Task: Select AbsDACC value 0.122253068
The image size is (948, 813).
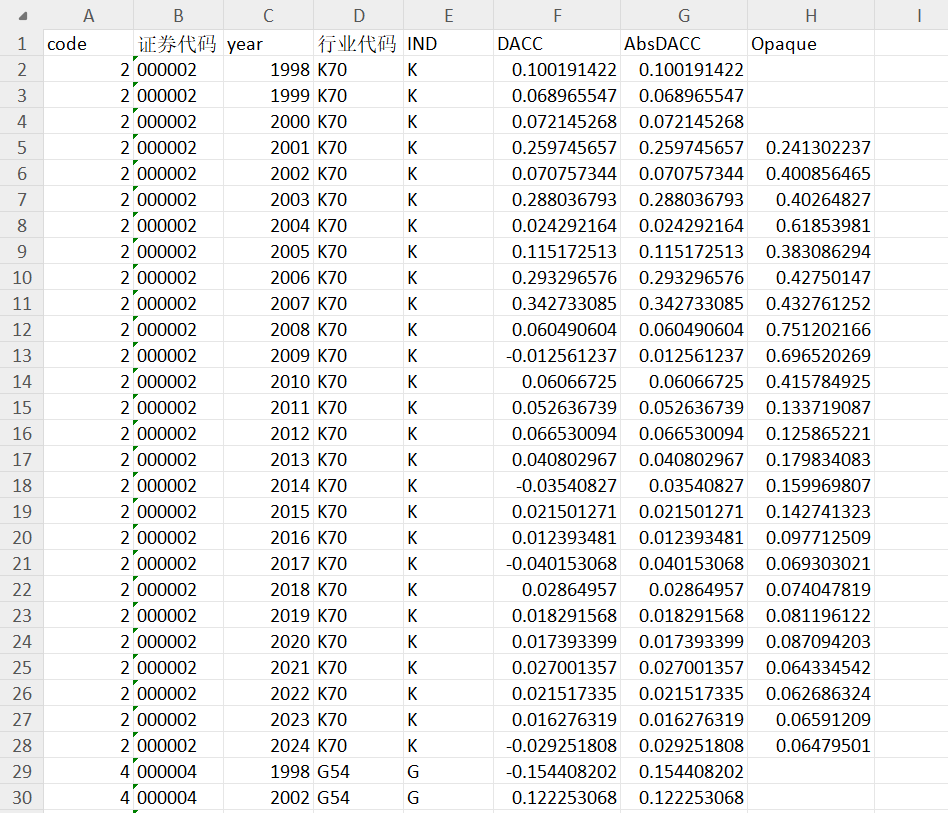Action: click(684, 797)
